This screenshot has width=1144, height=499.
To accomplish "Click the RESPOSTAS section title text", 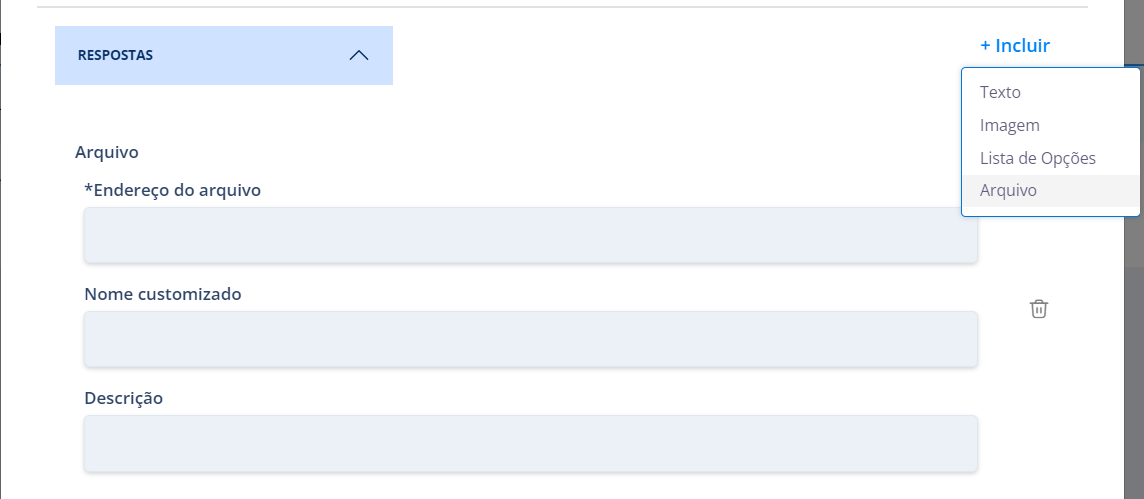I will coord(115,55).
